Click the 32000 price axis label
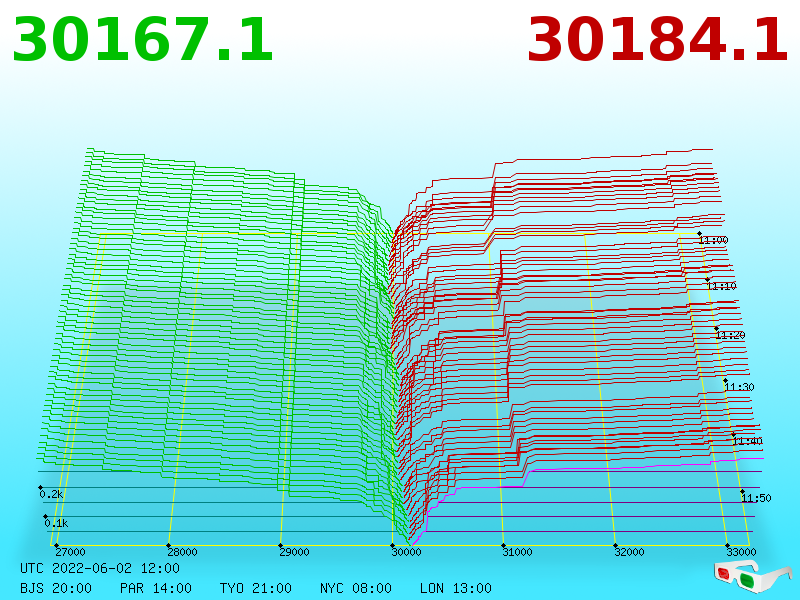This screenshot has width=800, height=600. pos(629,552)
